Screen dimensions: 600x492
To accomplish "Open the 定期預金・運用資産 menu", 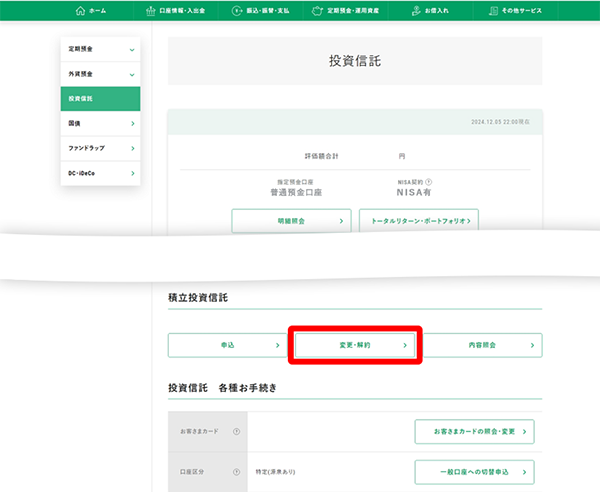I will click(x=346, y=11).
